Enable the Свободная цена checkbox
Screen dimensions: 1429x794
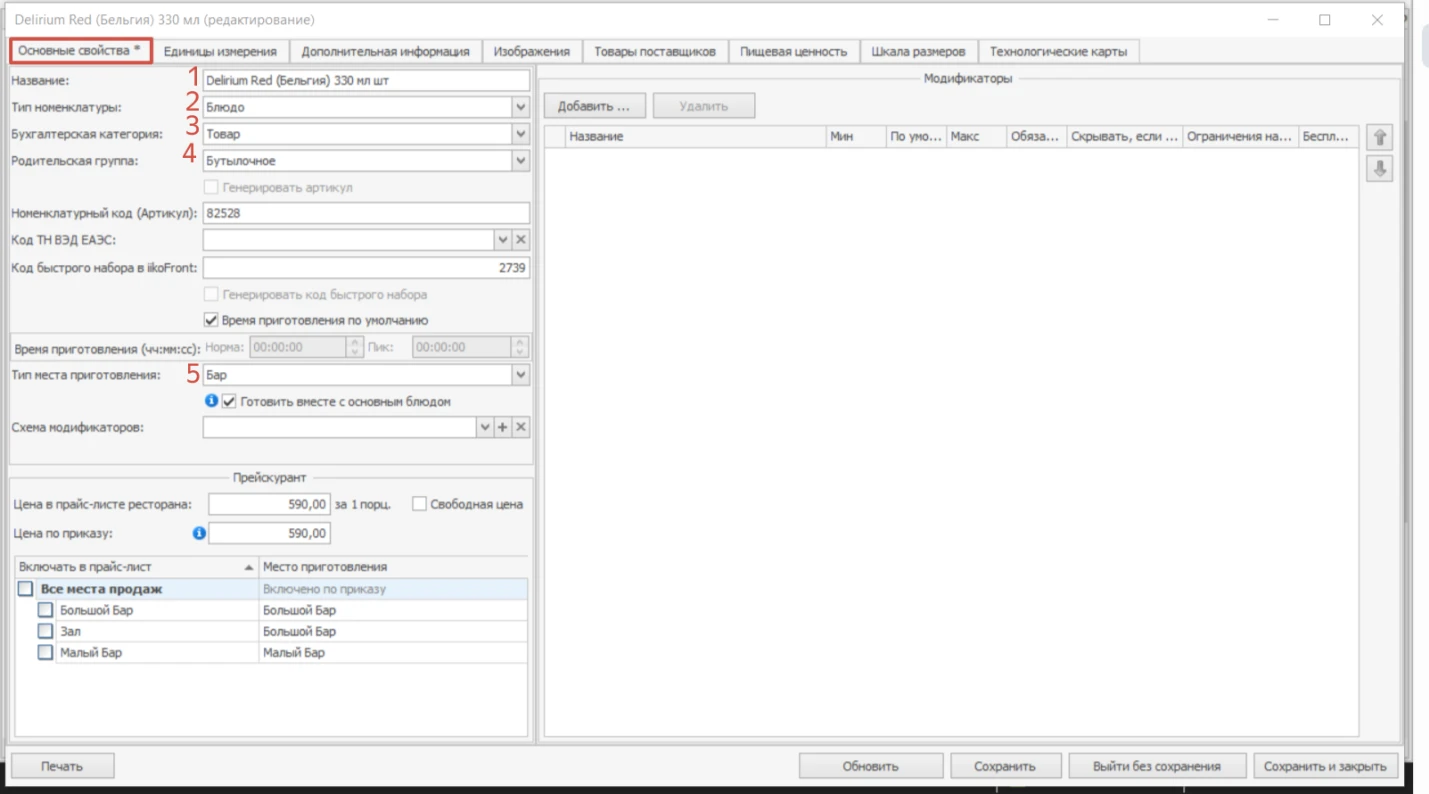[x=419, y=504]
